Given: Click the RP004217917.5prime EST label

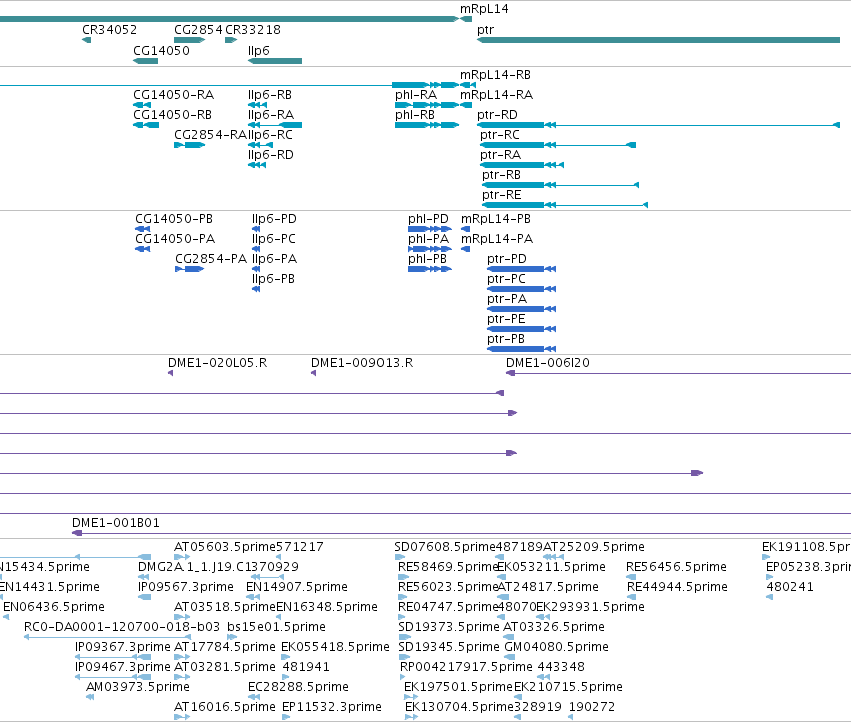Looking at the screenshot, I should point(466,667).
